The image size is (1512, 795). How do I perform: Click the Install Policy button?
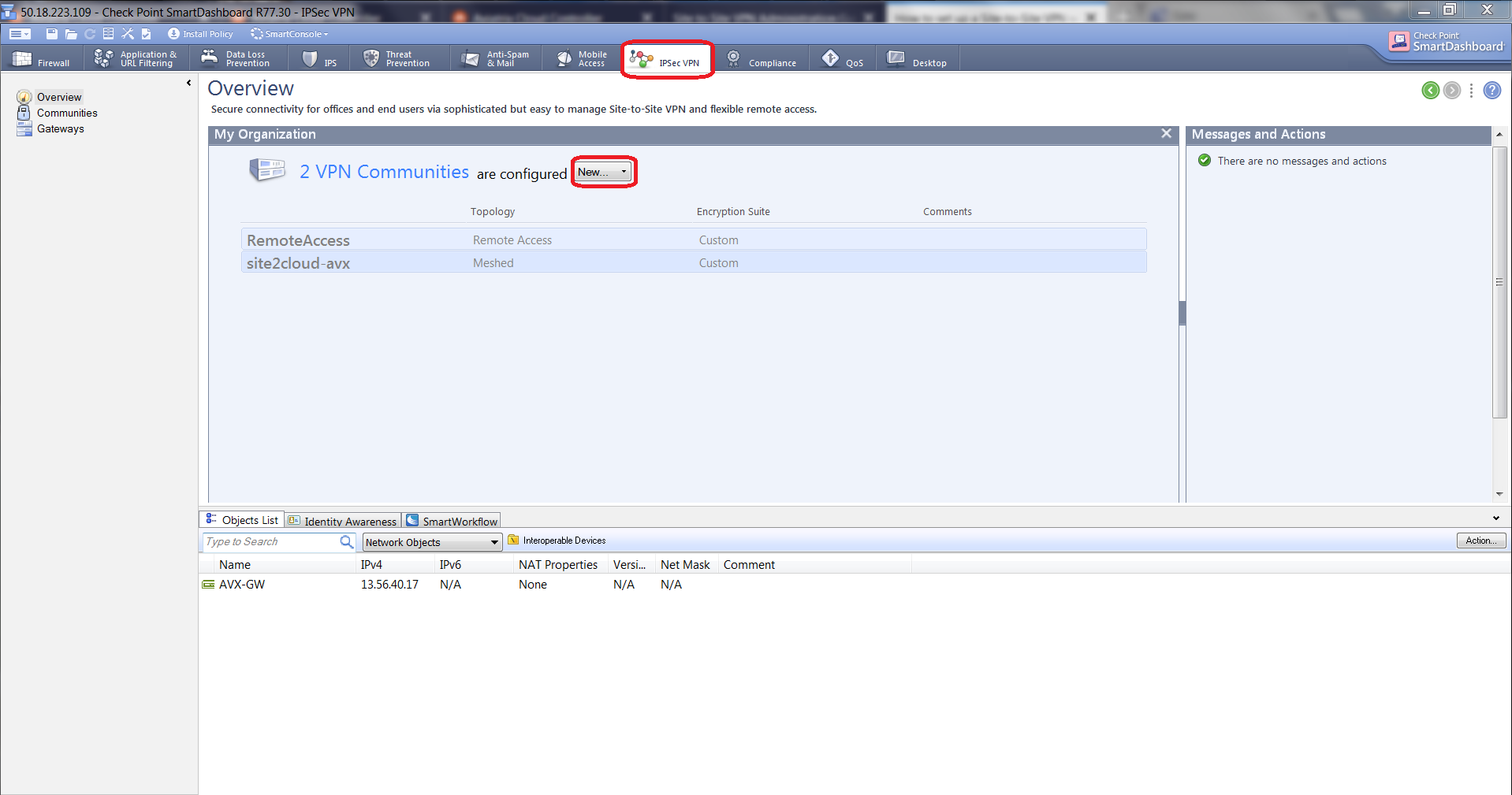pyautogui.click(x=200, y=34)
